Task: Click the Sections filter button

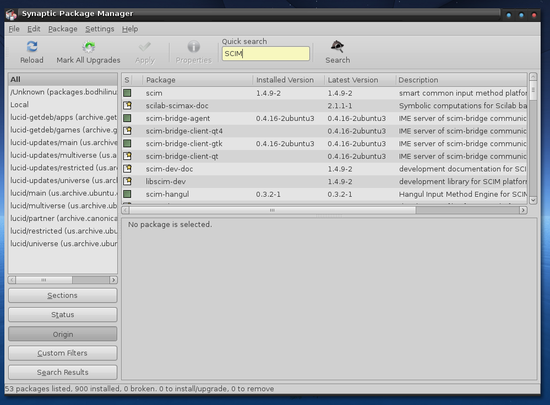Action: pos(63,295)
